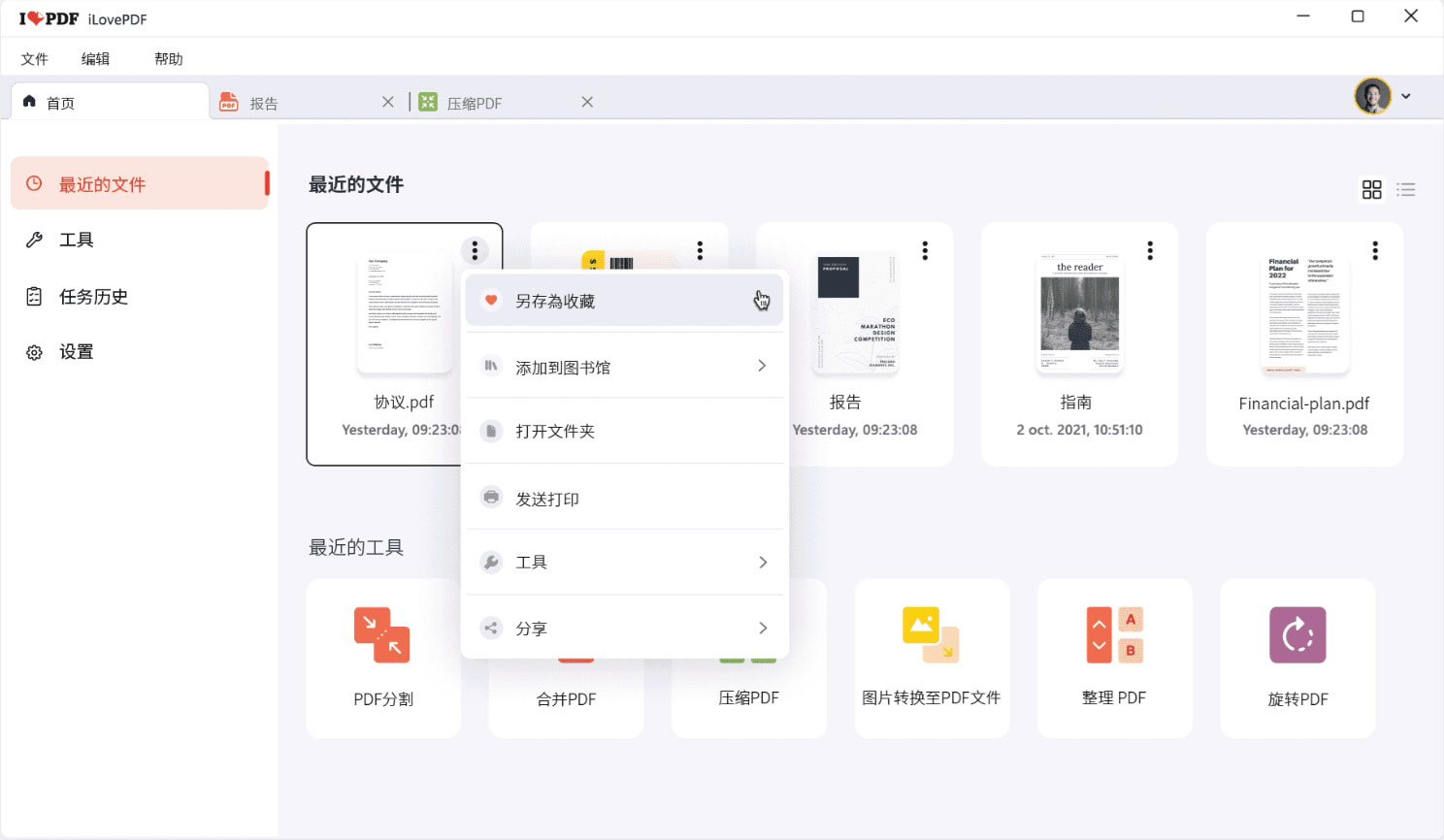
Task: Open three-dot menu on 指南 file
Action: (x=1150, y=251)
